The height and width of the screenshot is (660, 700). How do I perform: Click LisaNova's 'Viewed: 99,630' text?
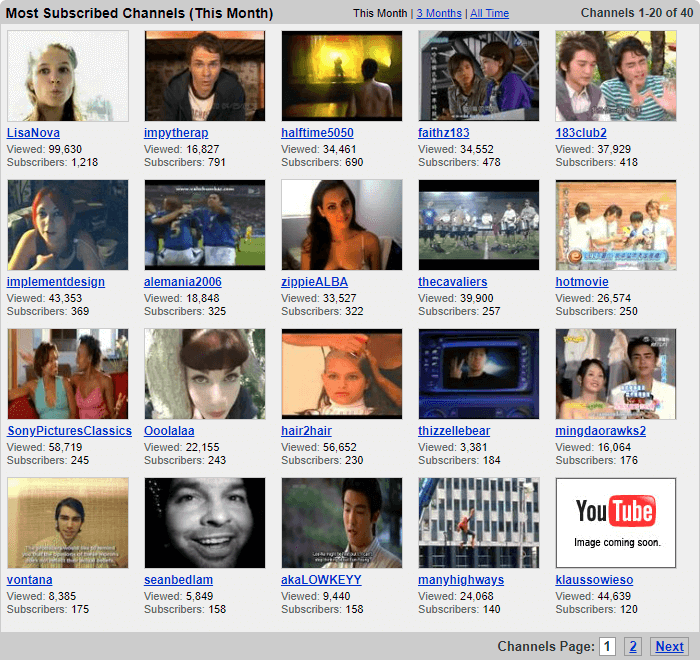click(44, 149)
